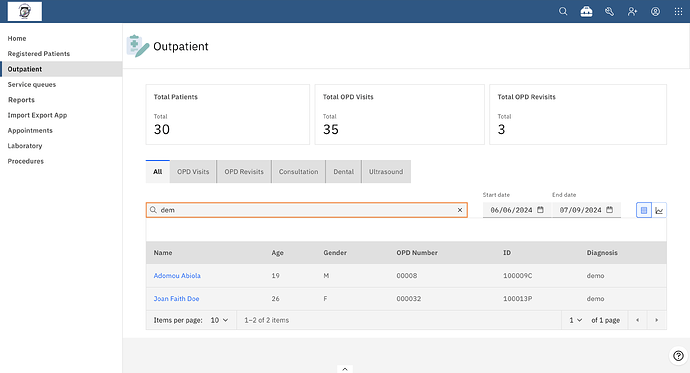Click the Total OPD Revisits card

(x=578, y=114)
